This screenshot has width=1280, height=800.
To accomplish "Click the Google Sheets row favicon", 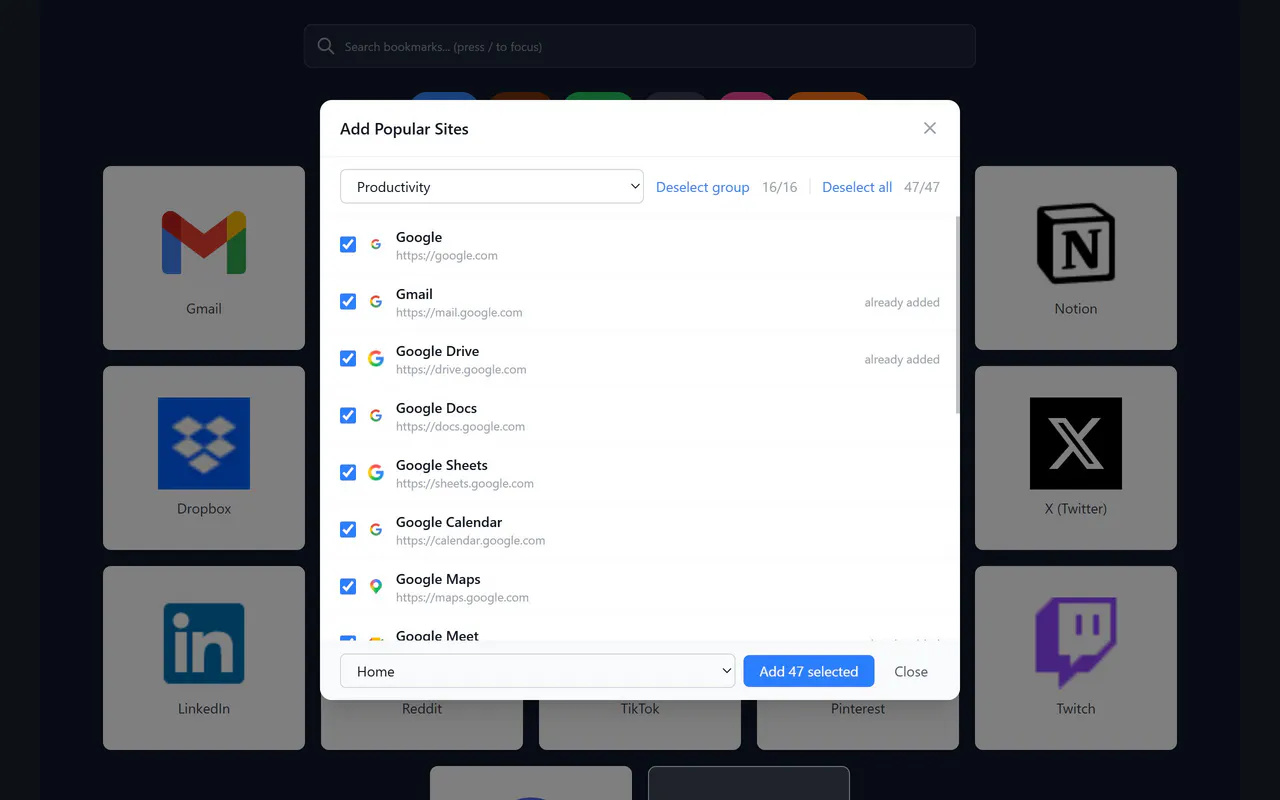I will point(376,472).
